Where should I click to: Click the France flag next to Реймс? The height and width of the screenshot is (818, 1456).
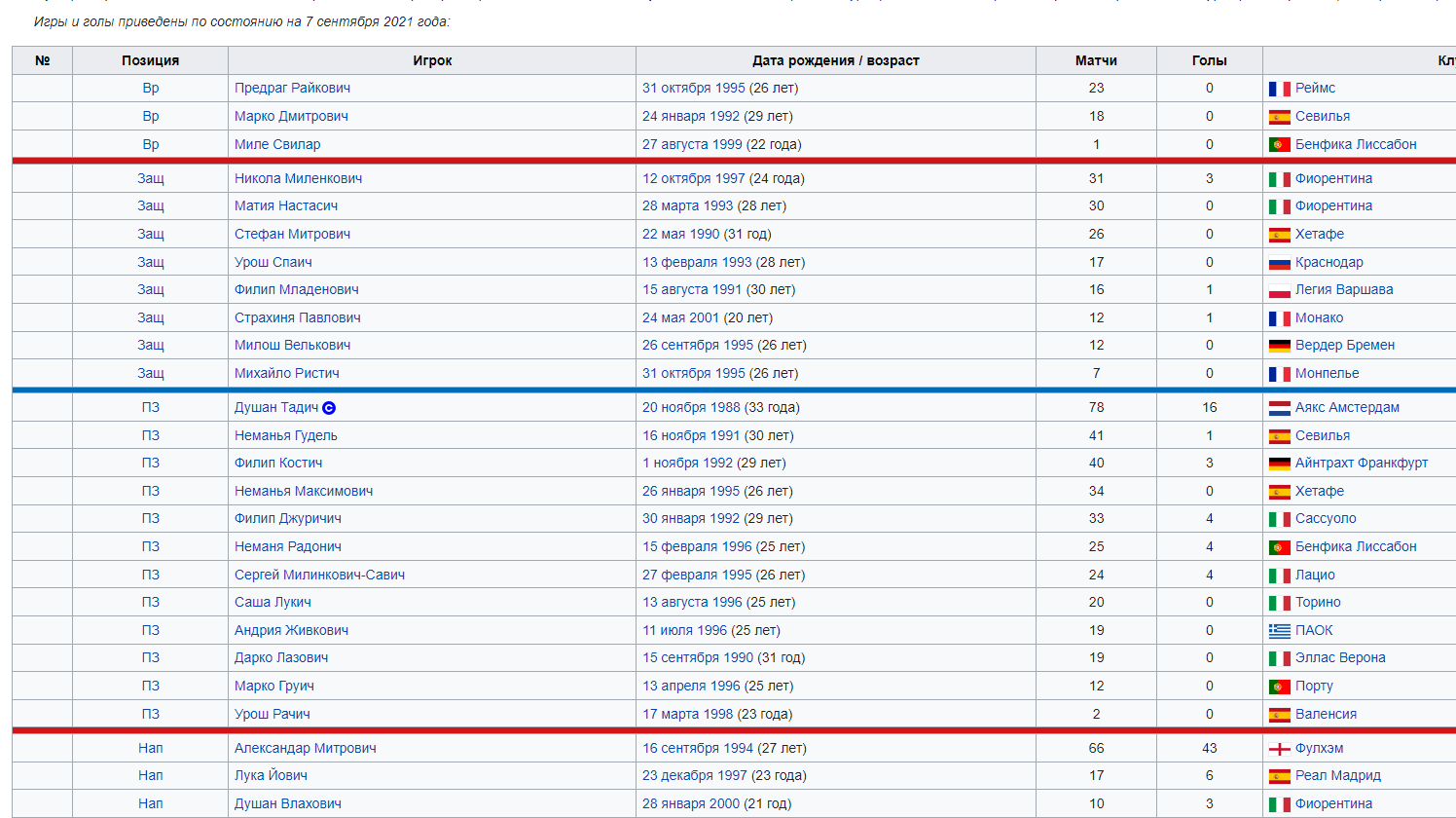tap(1280, 89)
